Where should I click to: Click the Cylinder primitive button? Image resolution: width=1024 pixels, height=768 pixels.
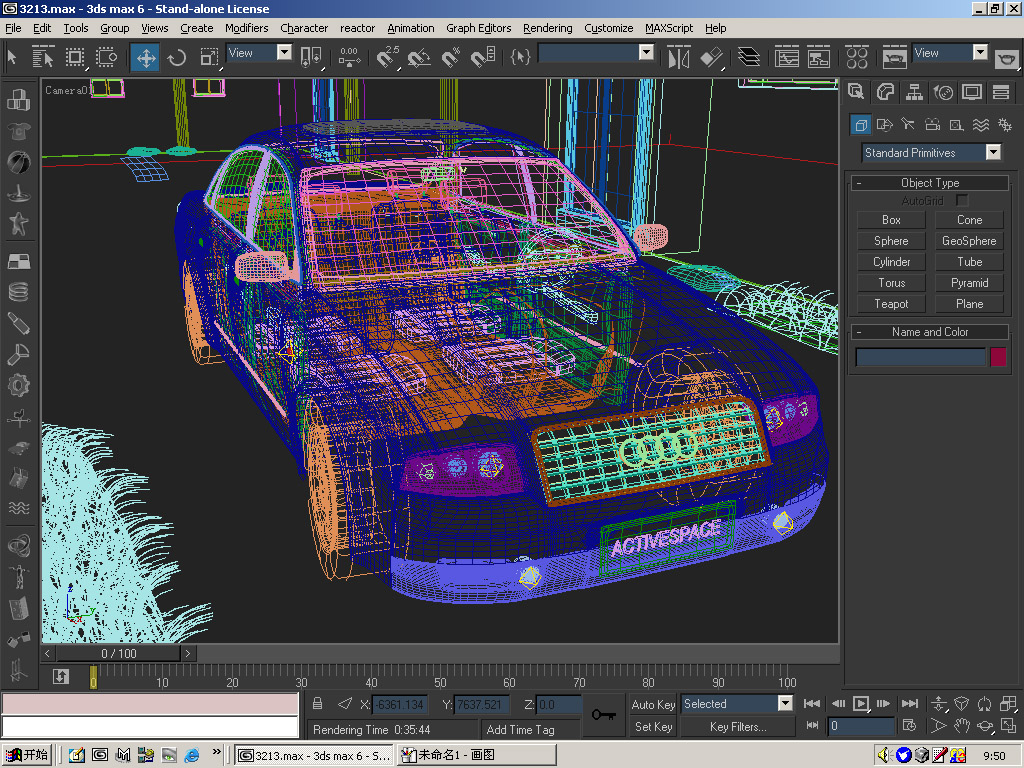[891, 262]
